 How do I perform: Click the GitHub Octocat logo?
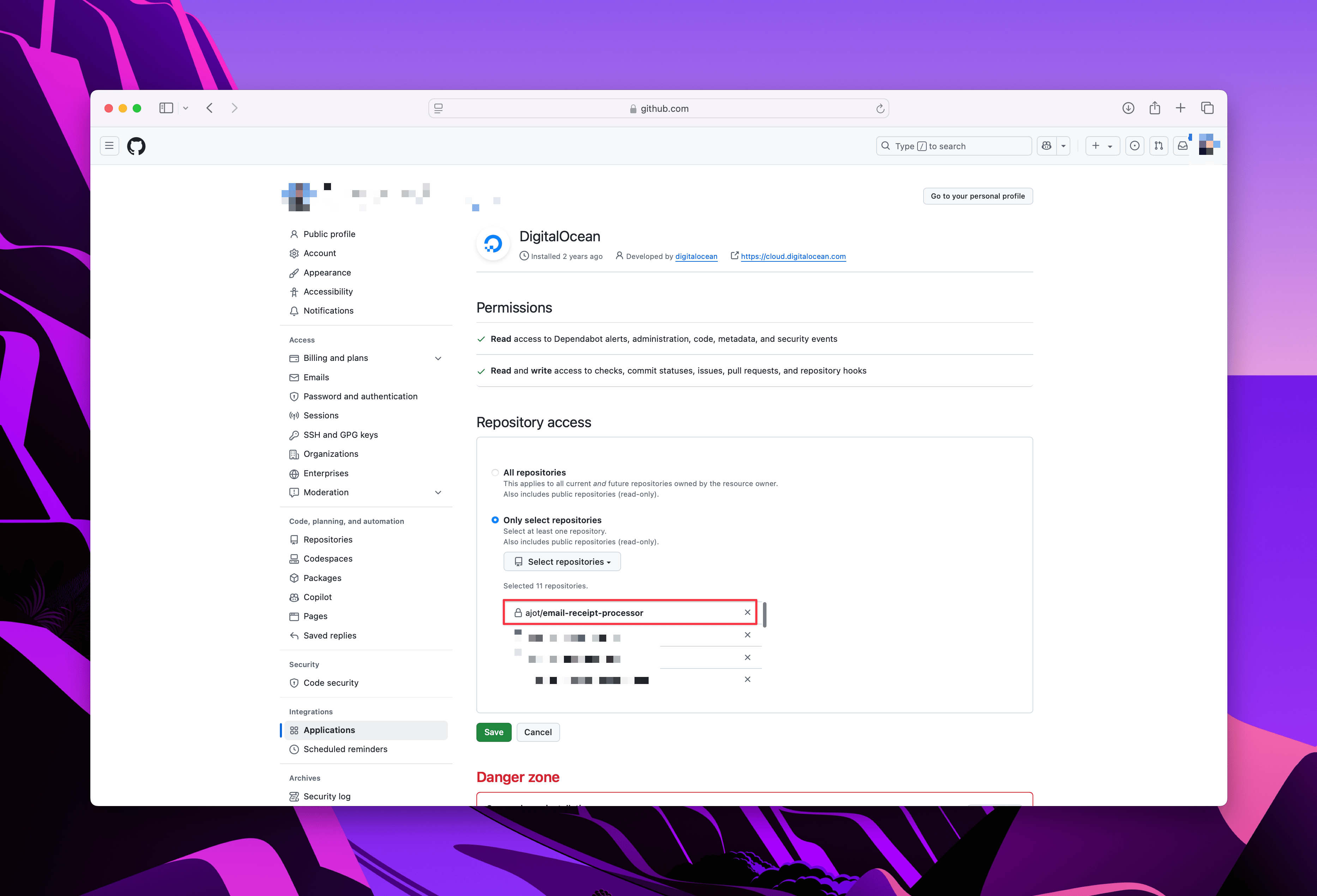(x=136, y=146)
